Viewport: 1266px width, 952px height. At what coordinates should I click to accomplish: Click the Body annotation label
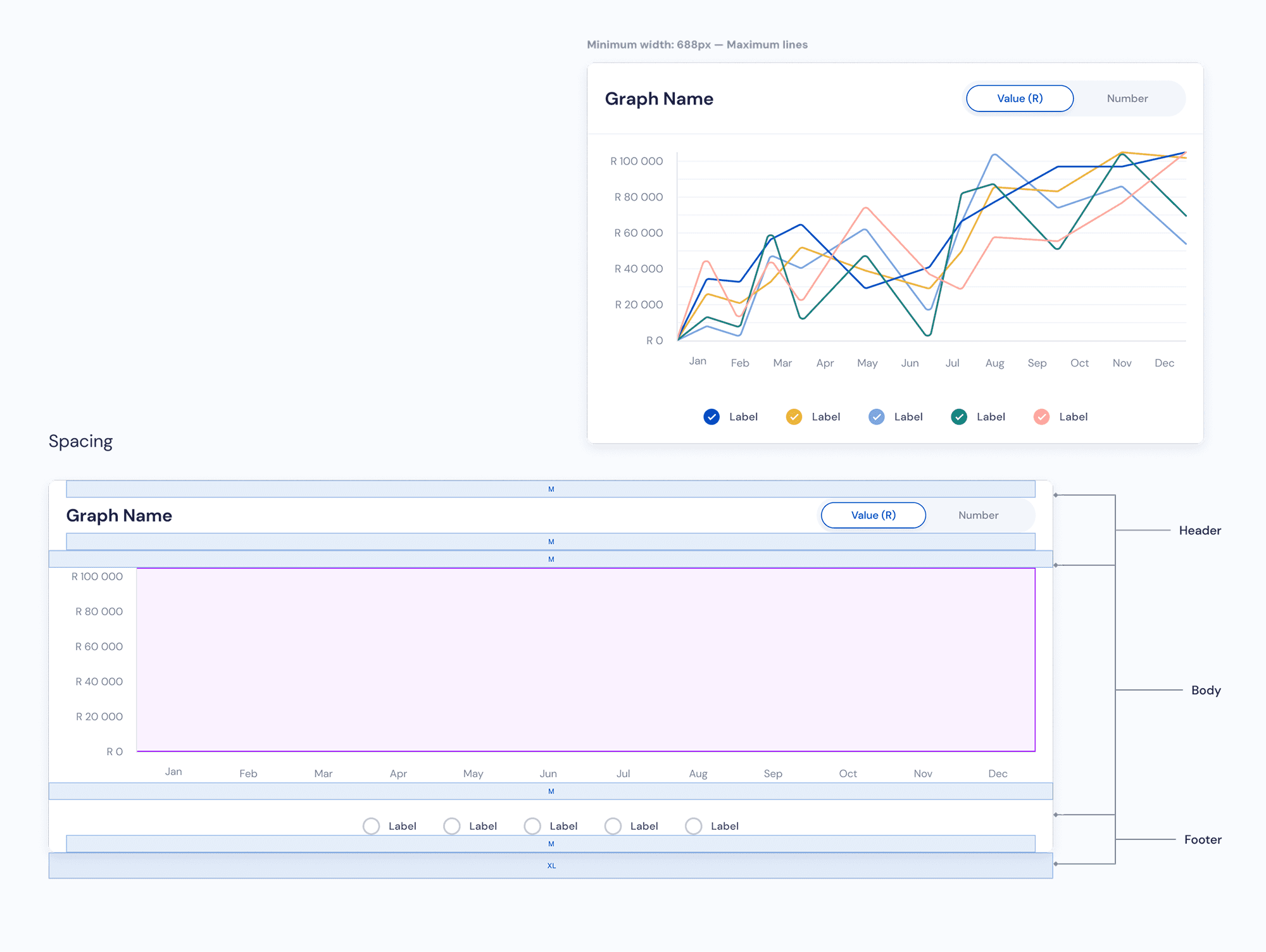[x=1205, y=690]
